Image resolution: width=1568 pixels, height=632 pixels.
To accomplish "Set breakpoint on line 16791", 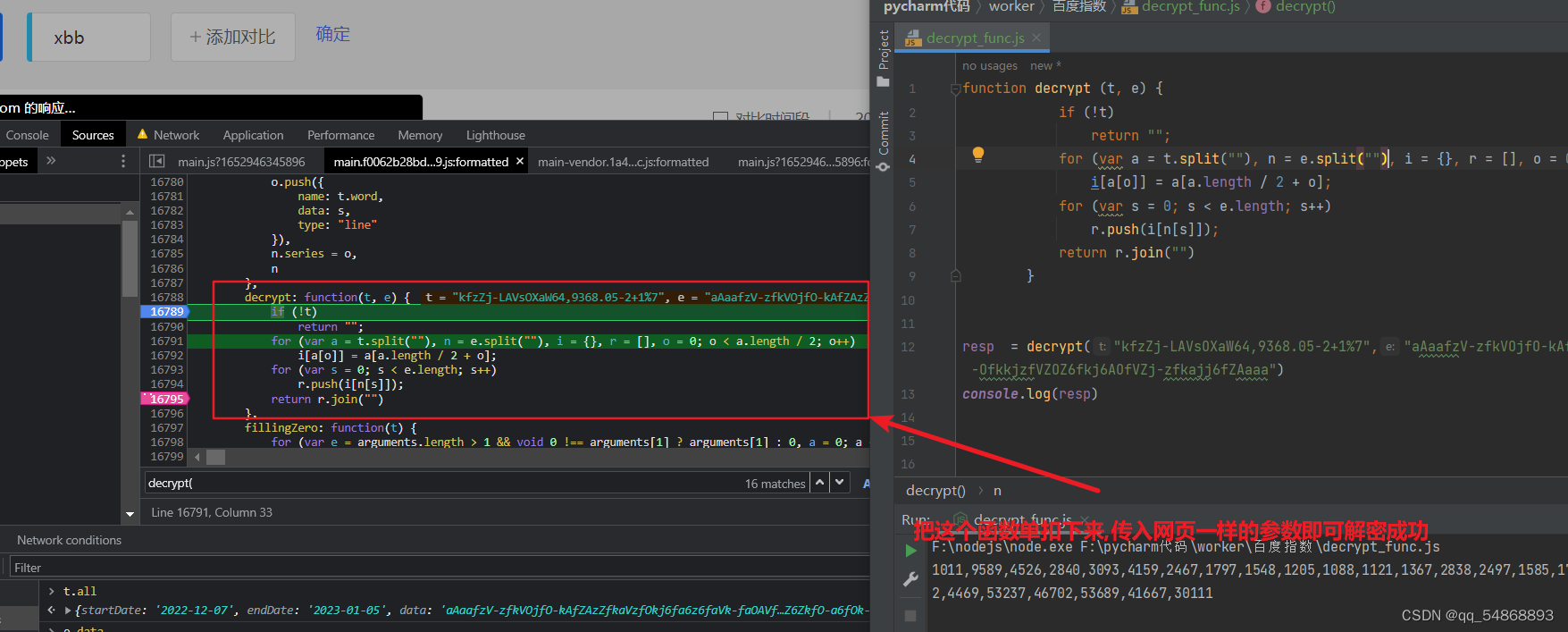I will point(166,341).
